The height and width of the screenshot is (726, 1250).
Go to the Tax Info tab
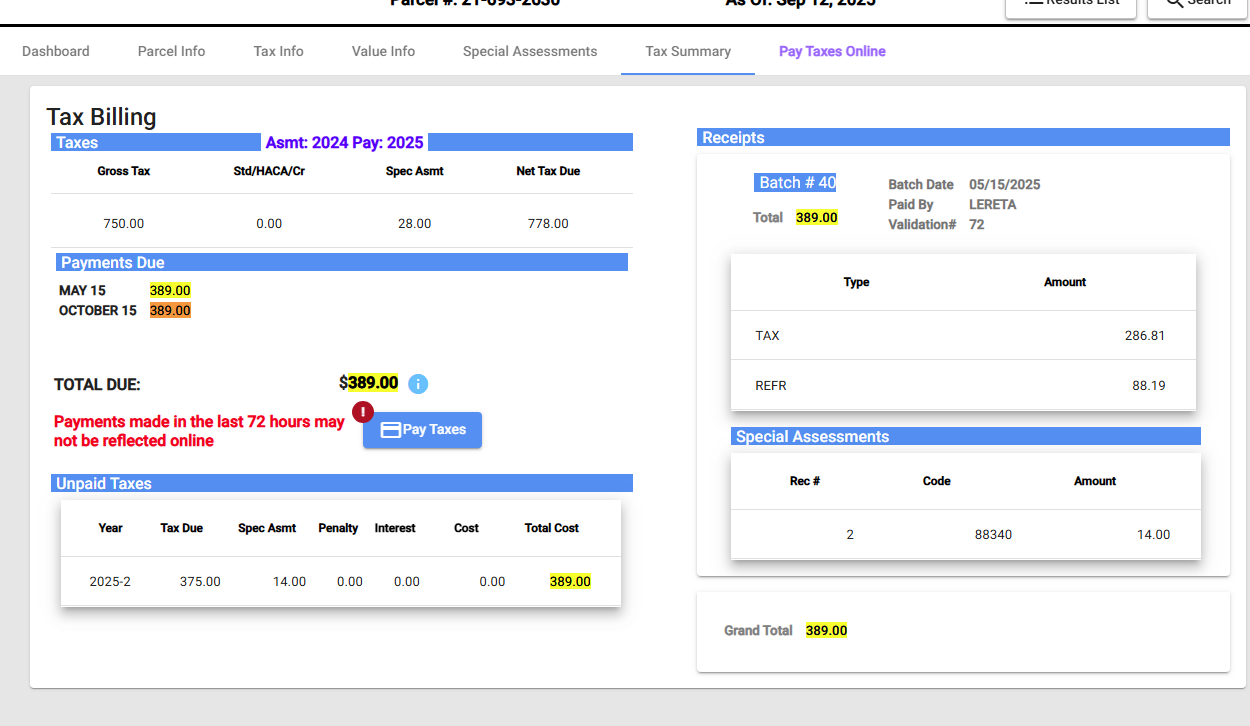(x=278, y=51)
